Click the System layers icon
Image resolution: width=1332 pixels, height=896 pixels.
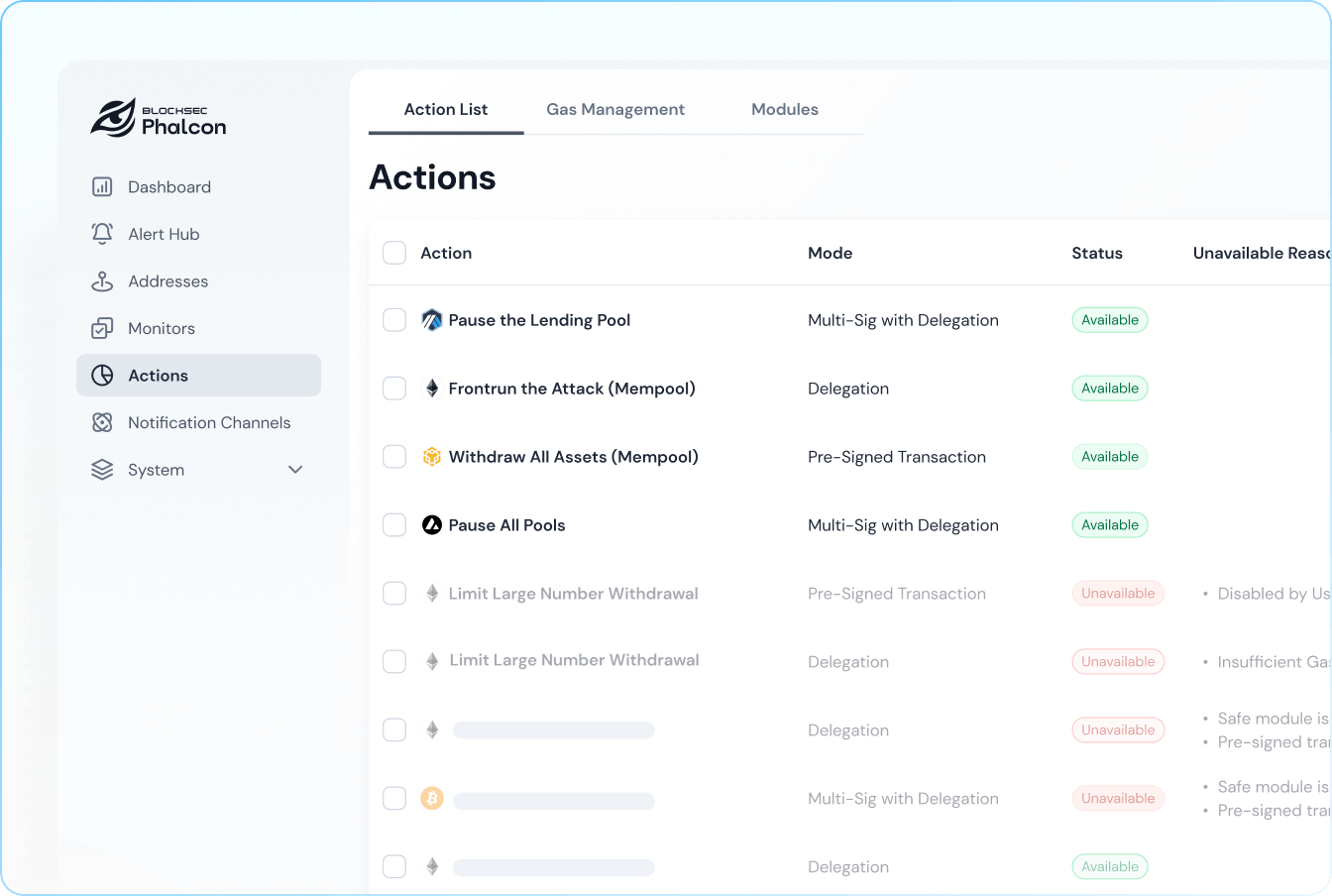(102, 470)
